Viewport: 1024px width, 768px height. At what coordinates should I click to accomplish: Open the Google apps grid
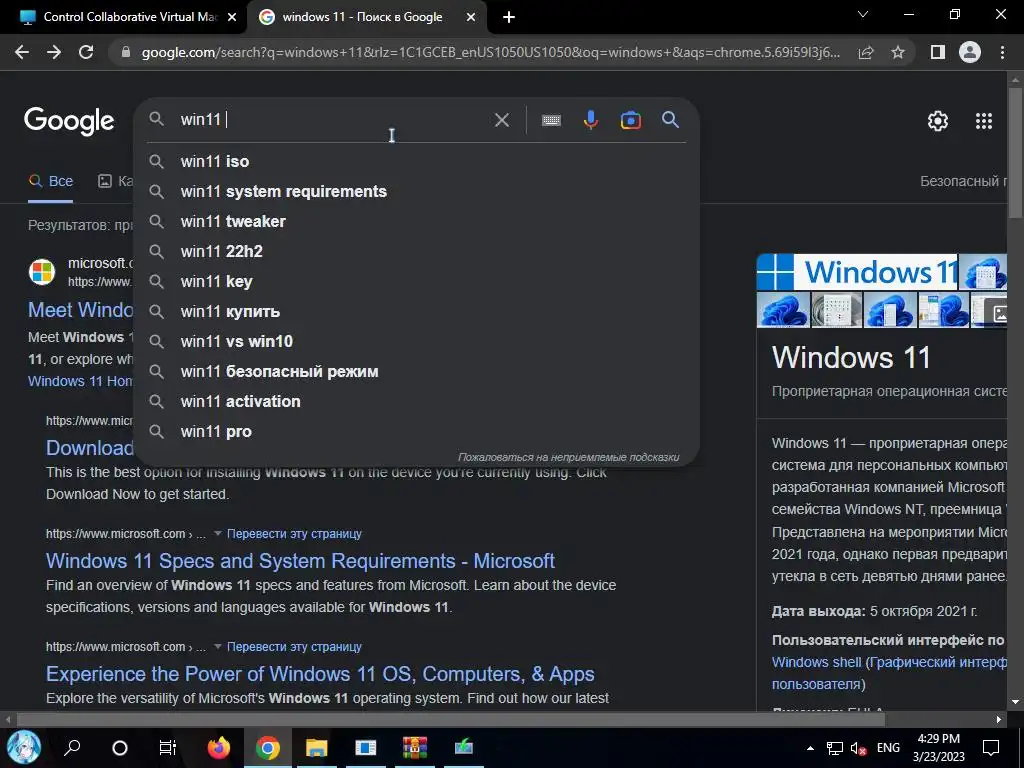[x=984, y=121]
